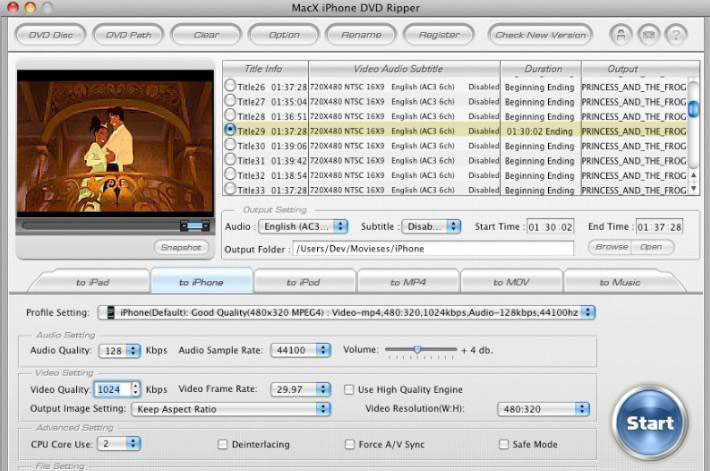
Task: Switch to the to MOV tab
Action: point(511,282)
